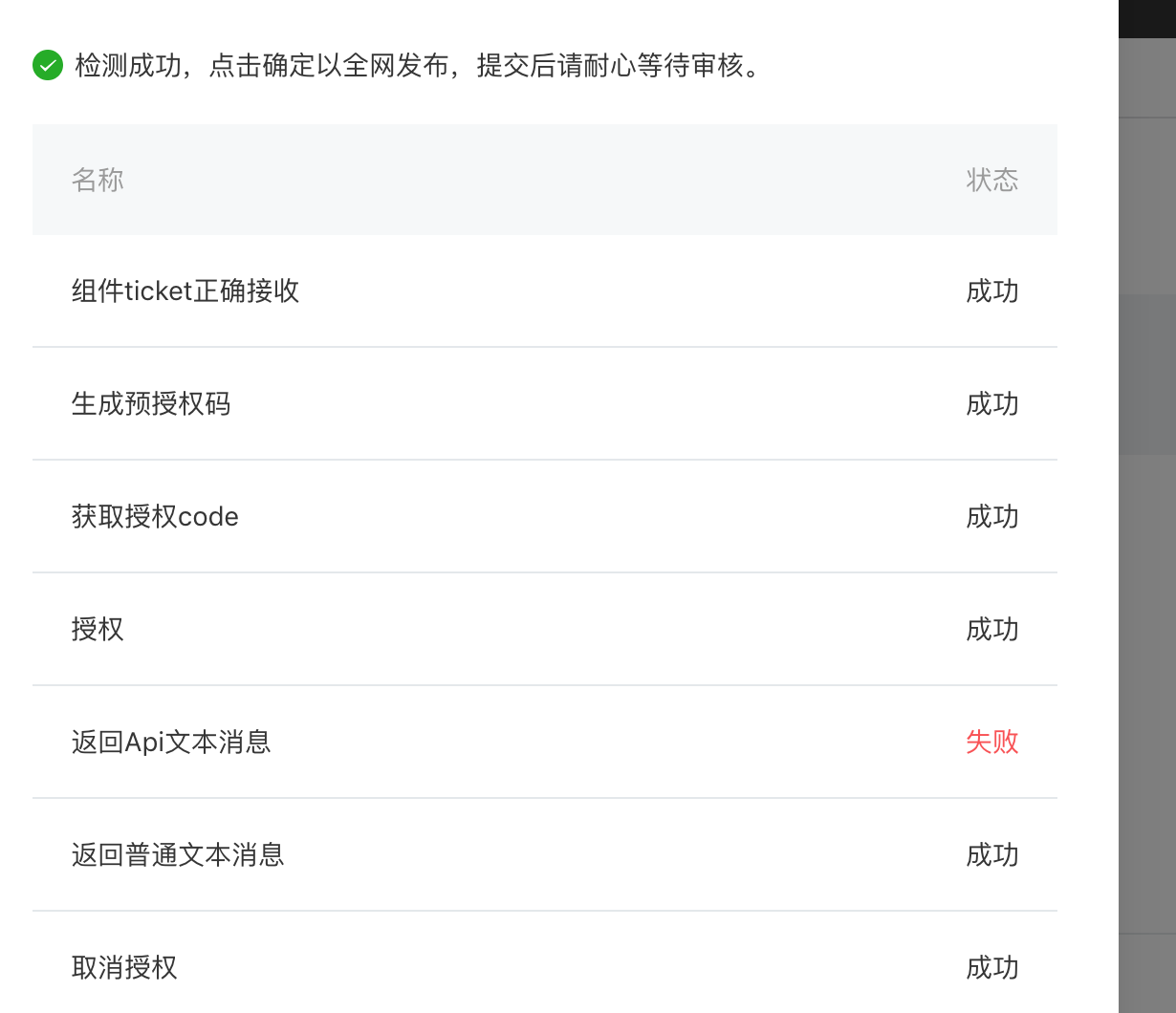Screen dimensions: 1176x1013
Task: Click the 名称 column header
Action: 98,180
